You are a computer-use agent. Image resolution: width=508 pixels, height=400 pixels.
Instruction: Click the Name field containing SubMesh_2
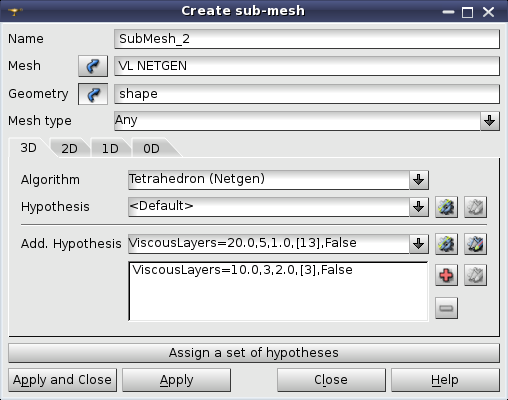[x=307, y=39]
